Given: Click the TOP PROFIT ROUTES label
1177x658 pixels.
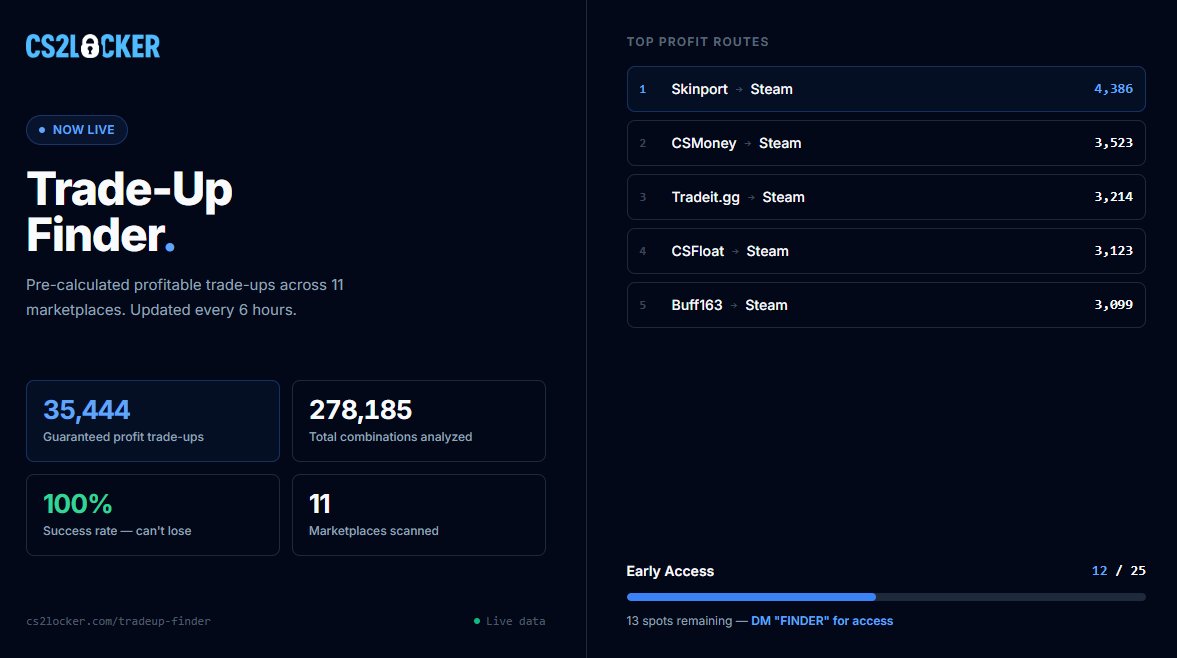Looking at the screenshot, I should (697, 42).
